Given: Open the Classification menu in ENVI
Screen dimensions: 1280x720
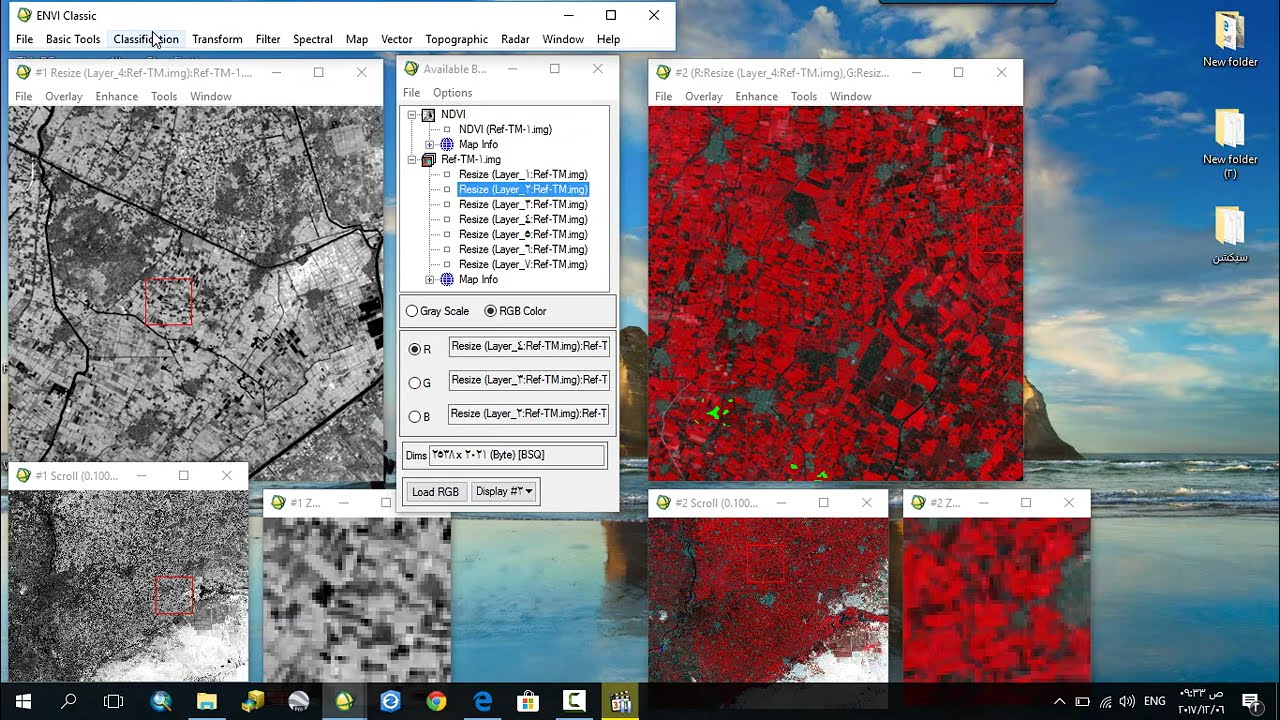Looking at the screenshot, I should pos(146,39).
